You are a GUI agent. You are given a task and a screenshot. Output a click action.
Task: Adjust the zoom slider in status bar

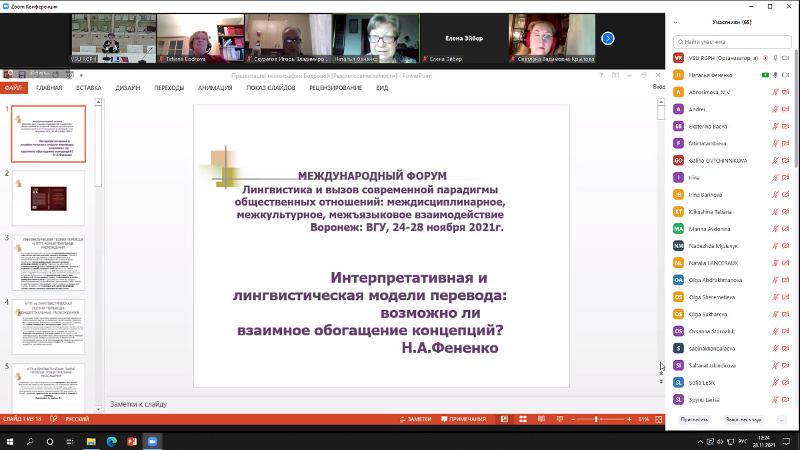597,419
